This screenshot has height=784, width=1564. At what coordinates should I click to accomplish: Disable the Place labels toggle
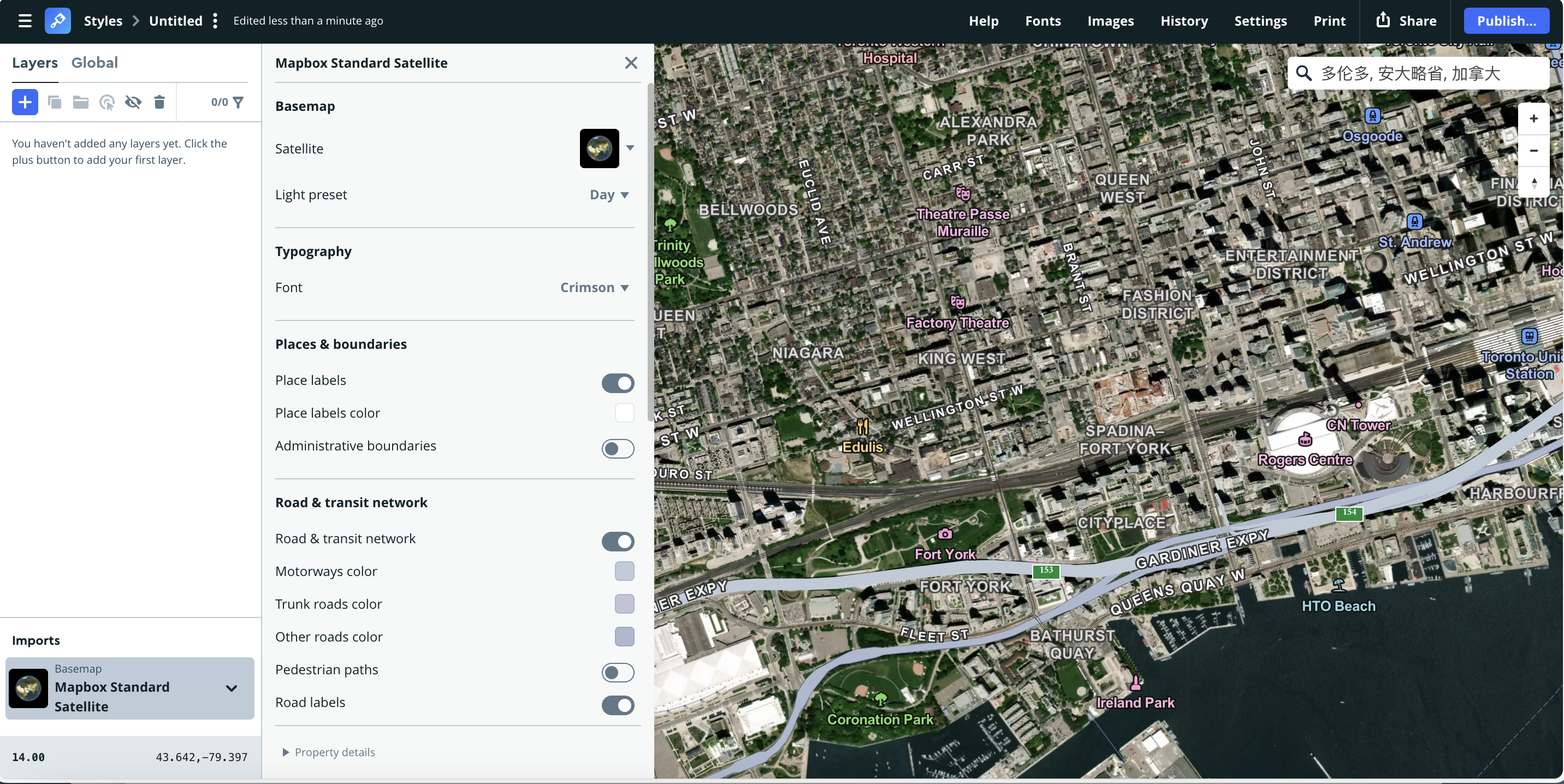pos(618,383)
